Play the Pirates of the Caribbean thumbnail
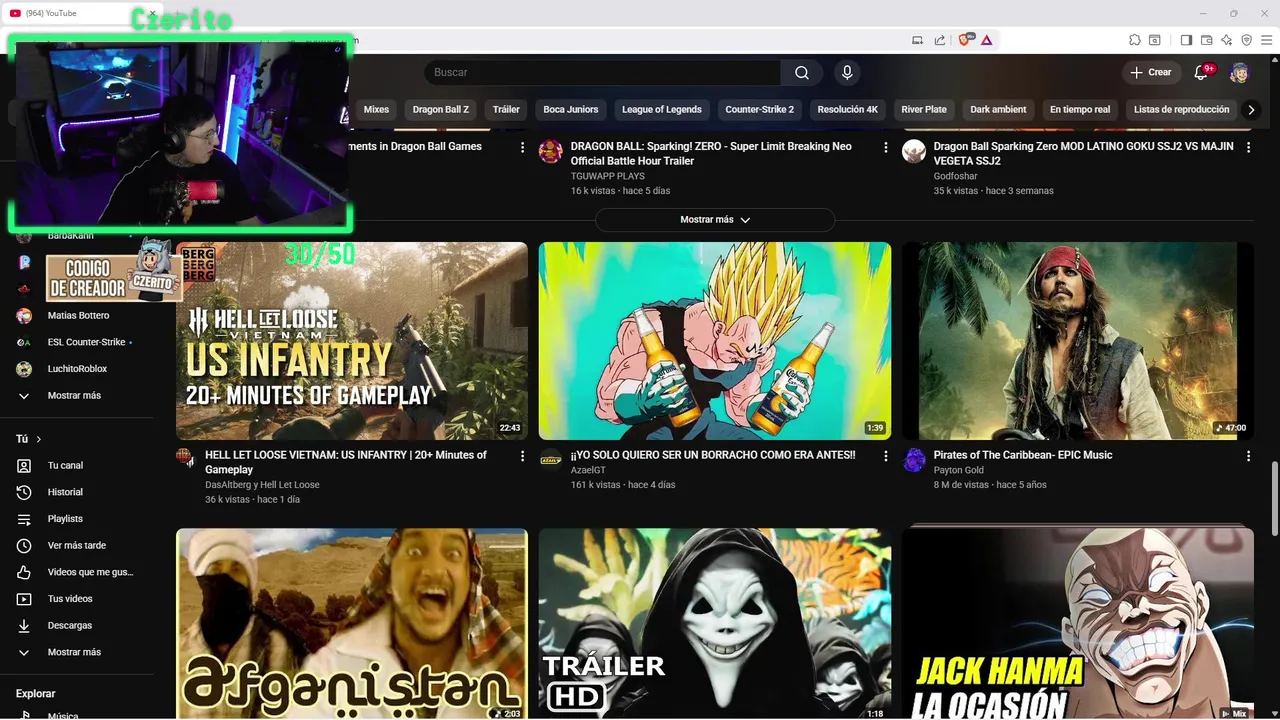The width and height of the screenshot is (1280, 720). [1078, 341]
